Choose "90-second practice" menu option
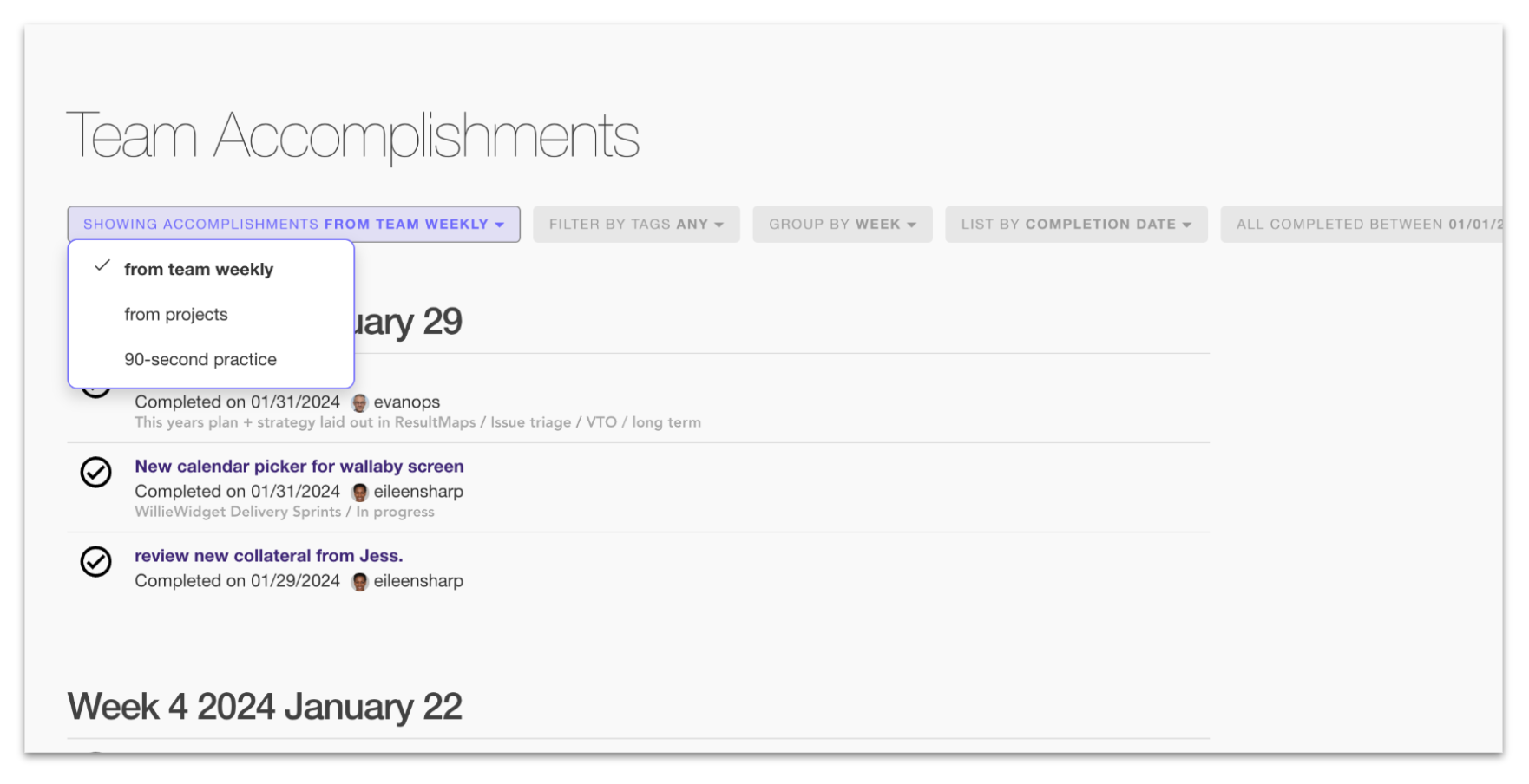The image size is (1529, 784). tap(200, 360)
